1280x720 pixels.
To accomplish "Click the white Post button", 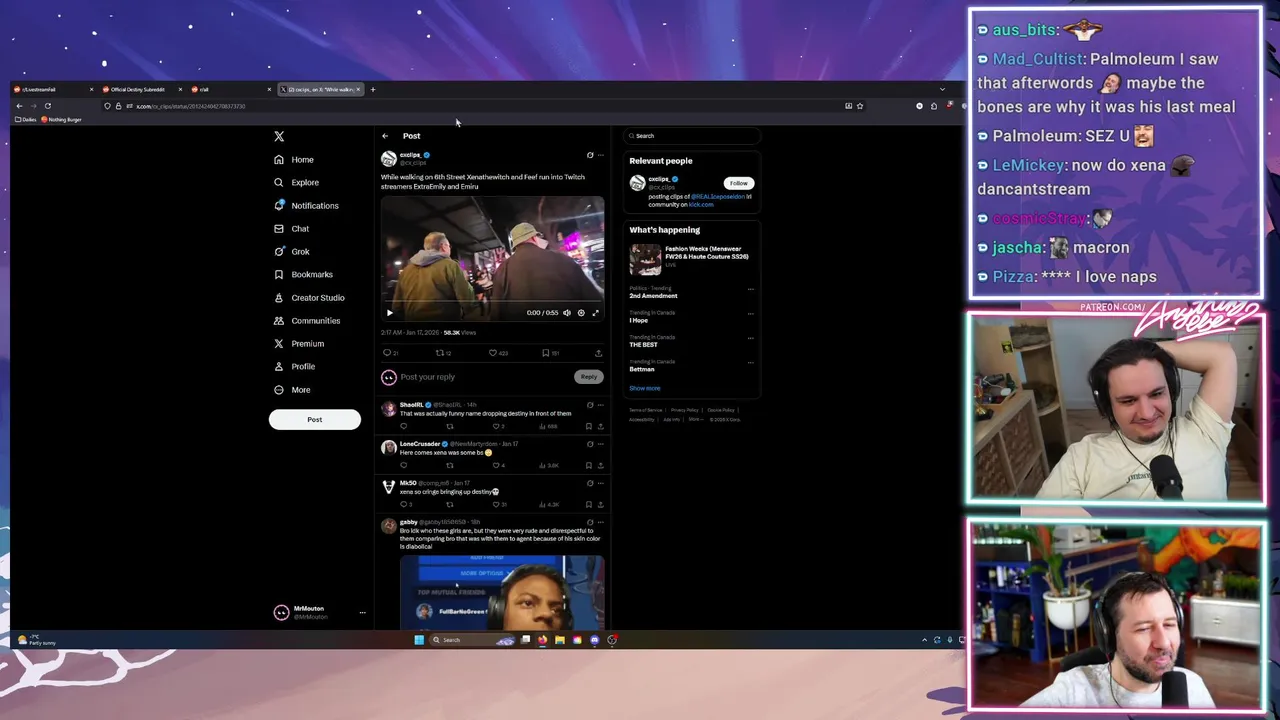I will (x=314, y=419).
